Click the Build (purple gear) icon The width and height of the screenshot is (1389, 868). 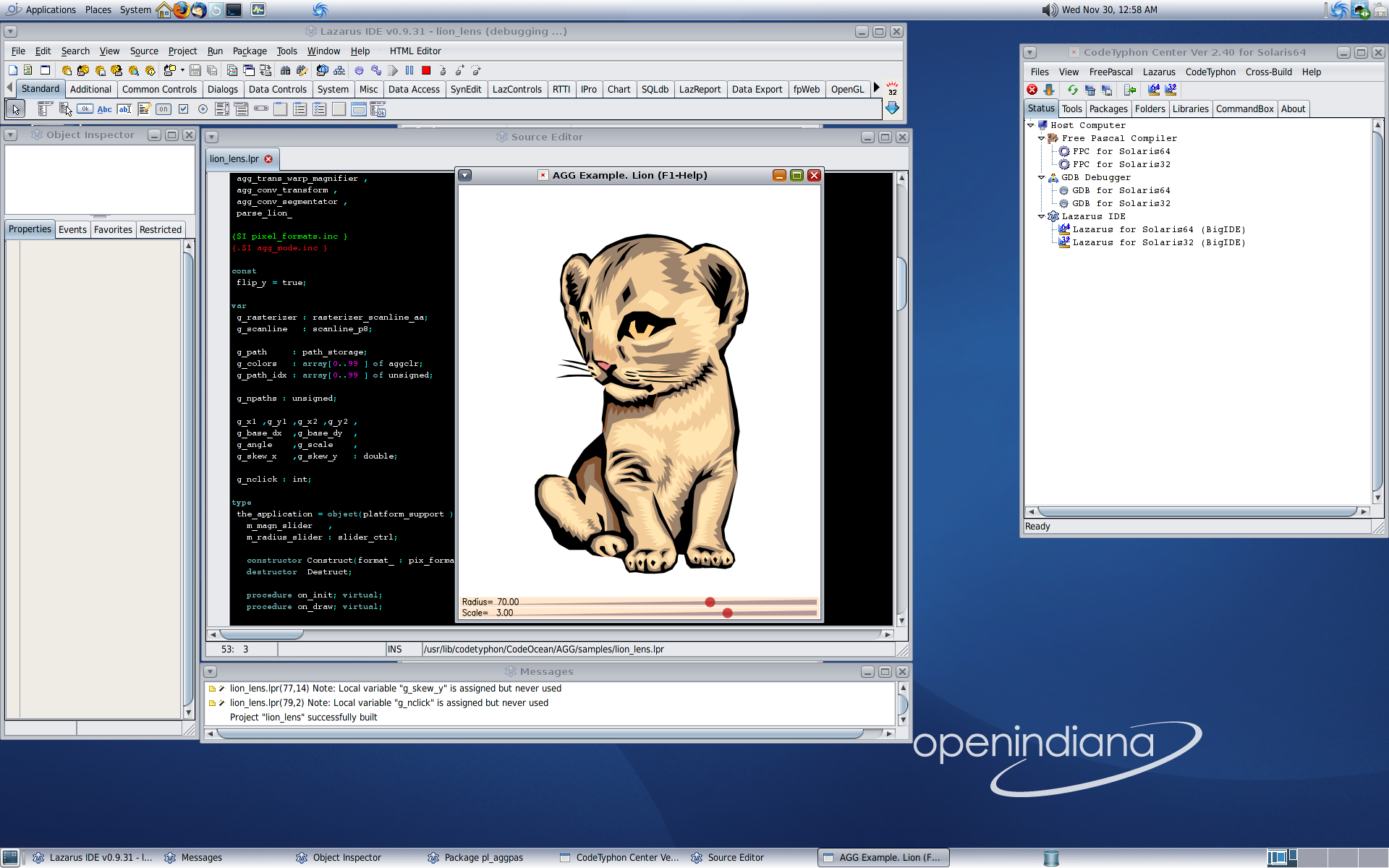[359, 70]
